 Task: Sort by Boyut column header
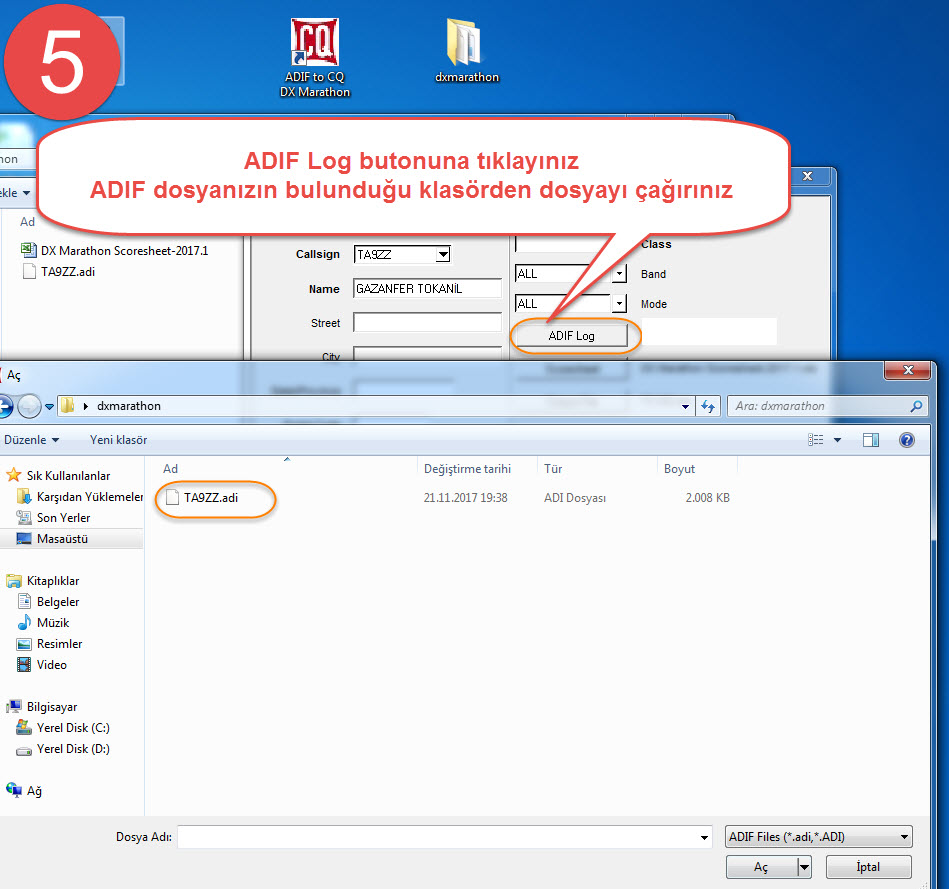coord(679,469)
